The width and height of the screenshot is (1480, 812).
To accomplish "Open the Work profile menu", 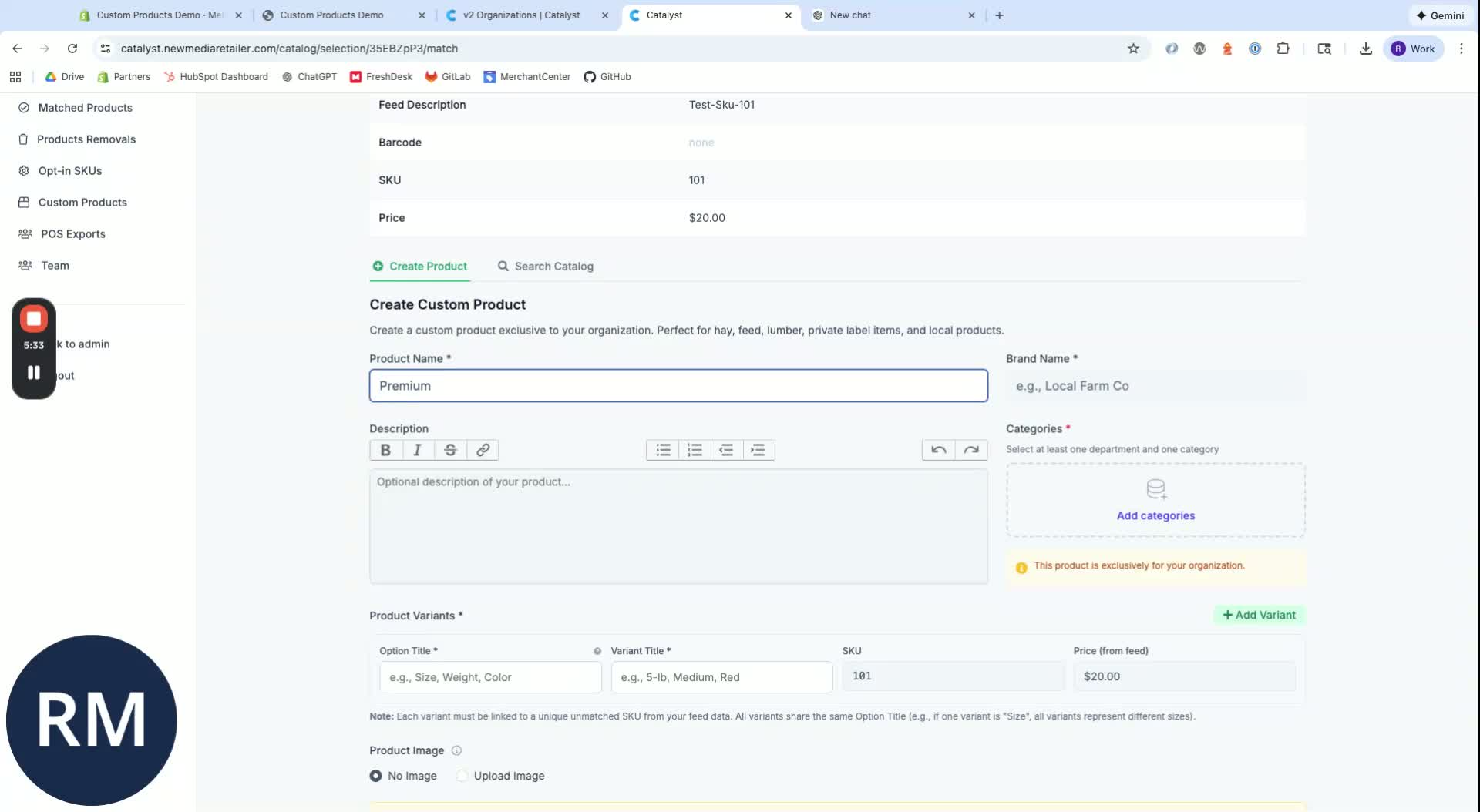I will click(1413, 49).
